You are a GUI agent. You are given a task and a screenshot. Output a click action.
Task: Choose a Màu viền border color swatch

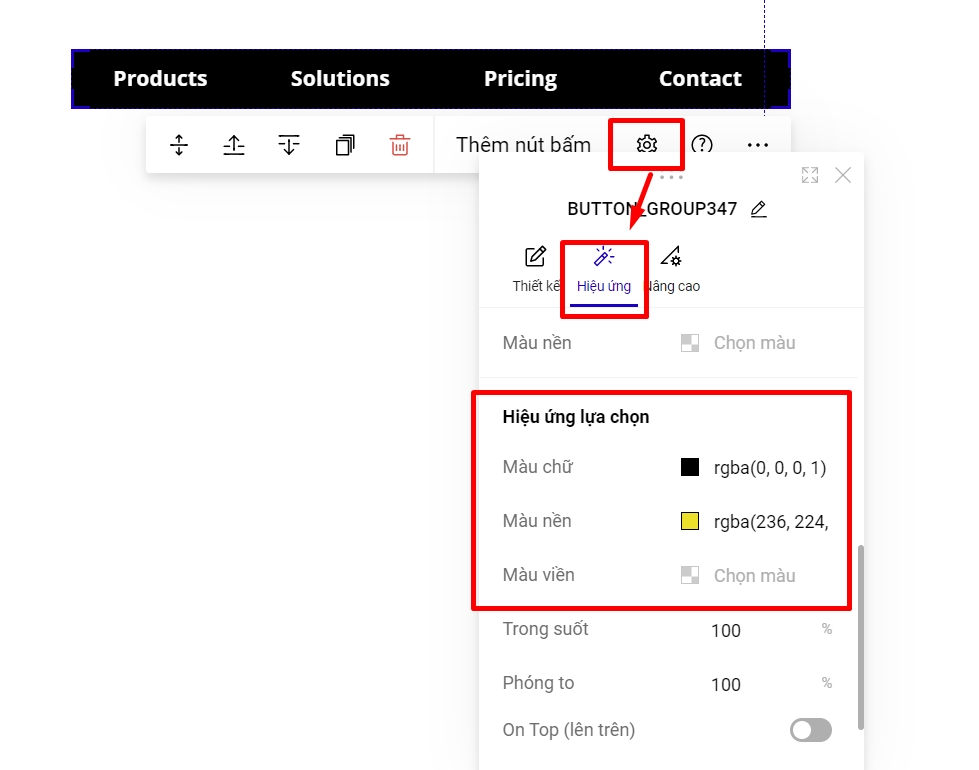690,575
